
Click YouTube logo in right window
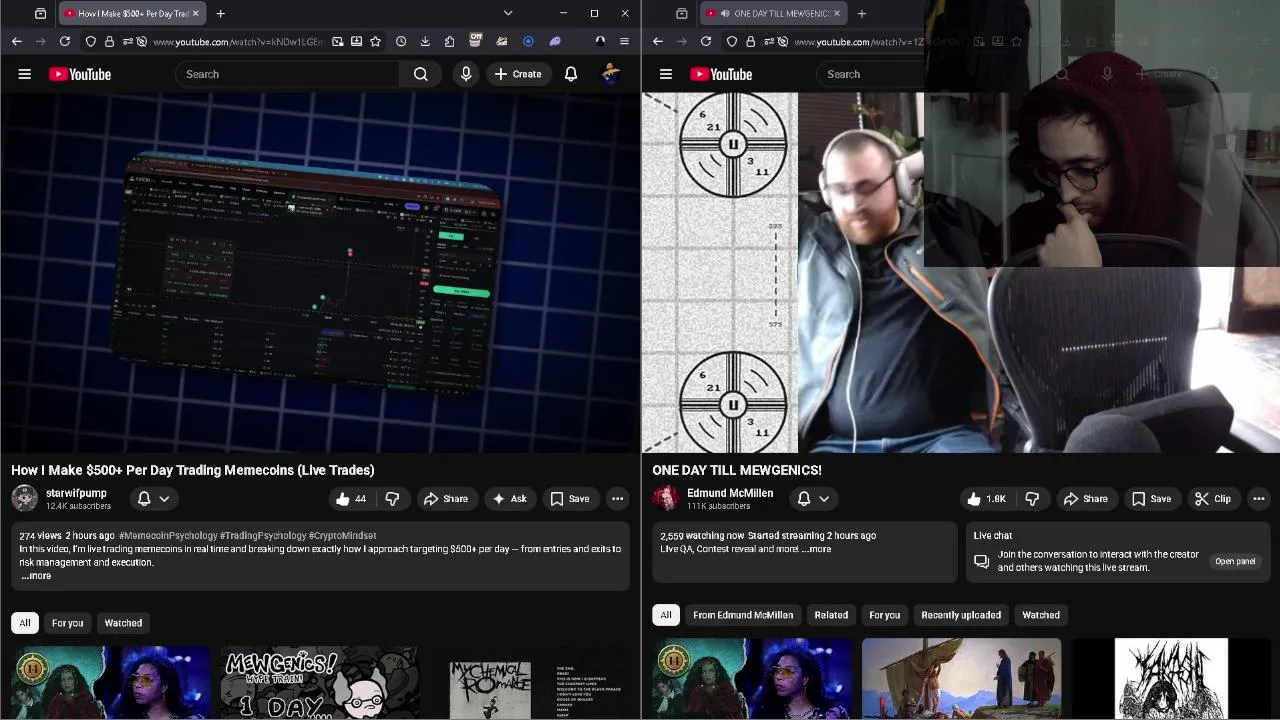(x=721, y=74)
